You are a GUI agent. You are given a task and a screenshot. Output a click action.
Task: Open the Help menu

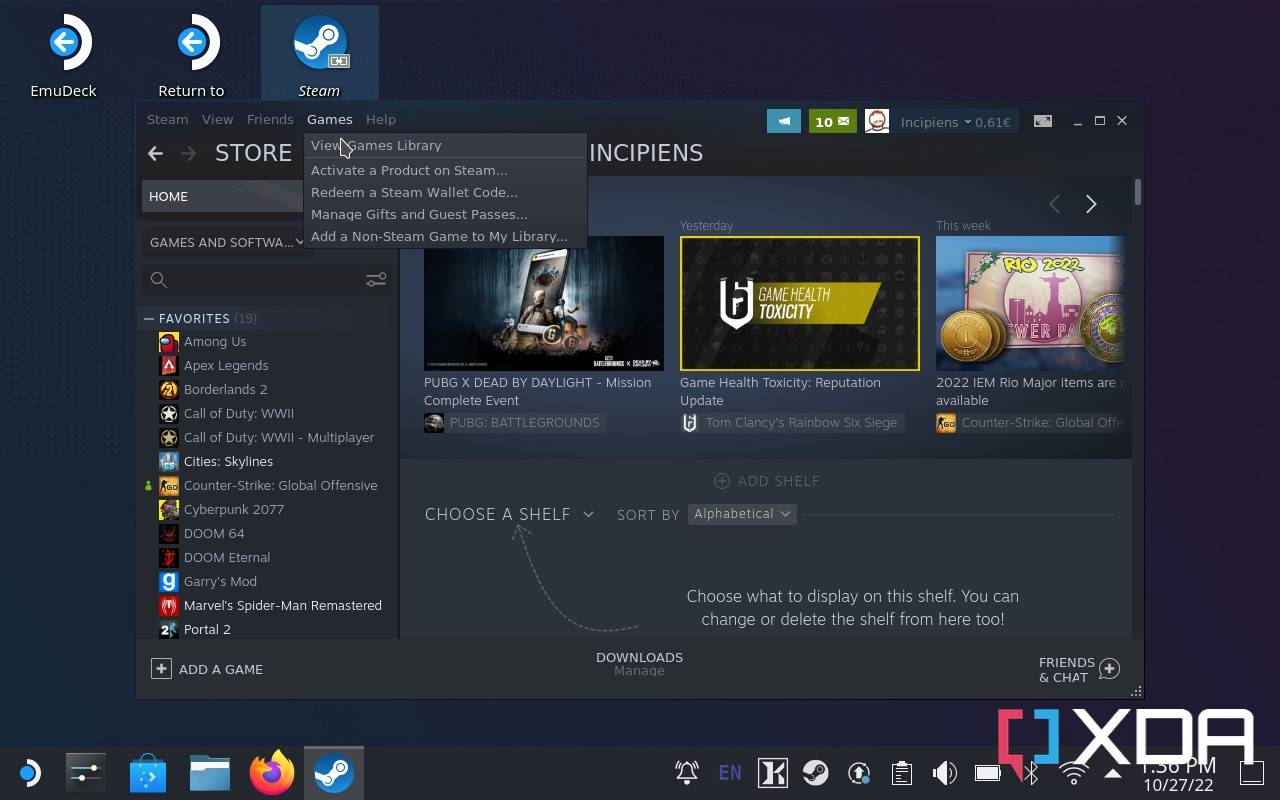coord(381,119)
